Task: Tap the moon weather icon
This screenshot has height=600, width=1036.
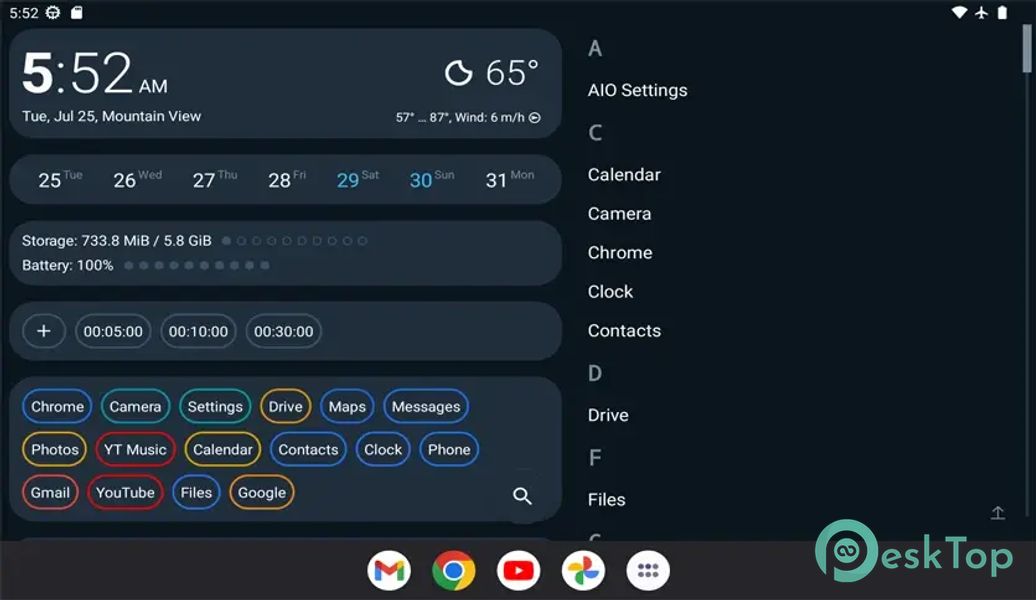Action: point(458,73)
